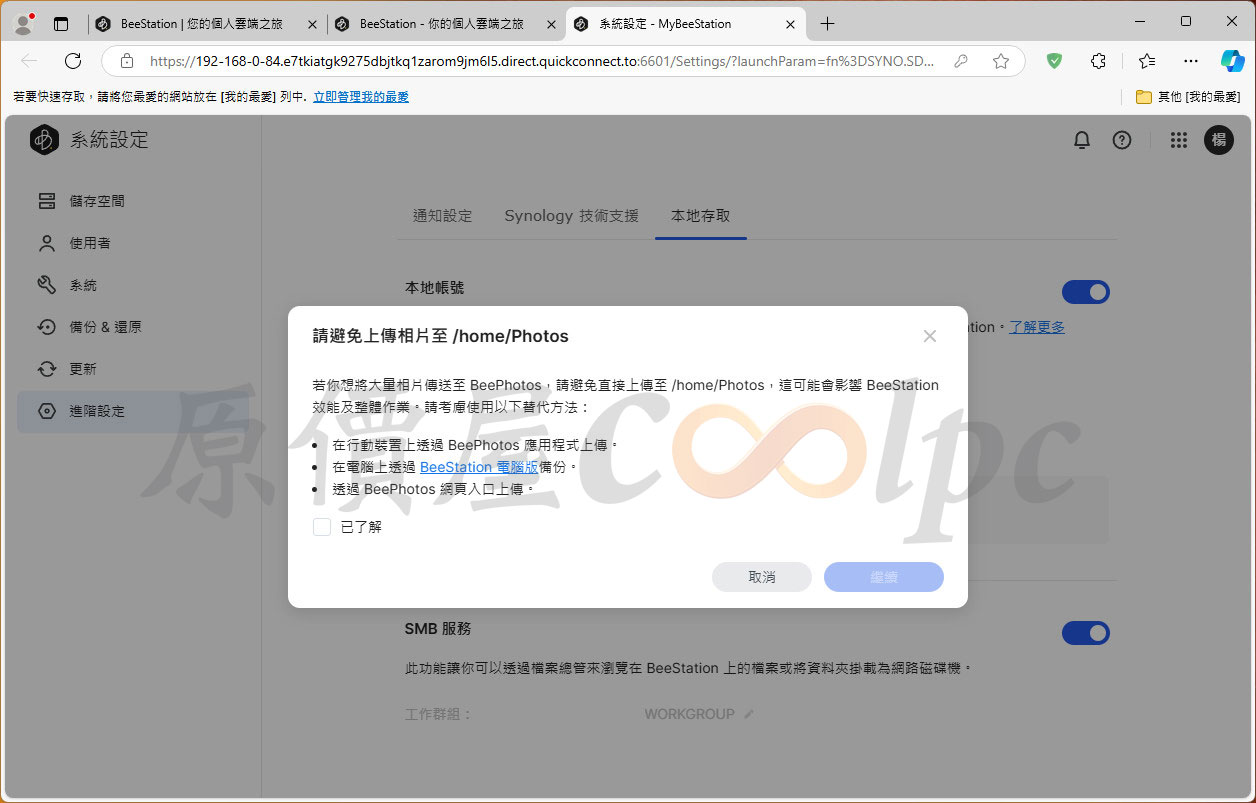Open the green shield extension icon
The image size is (1256, 803).
pos(1054,61)
